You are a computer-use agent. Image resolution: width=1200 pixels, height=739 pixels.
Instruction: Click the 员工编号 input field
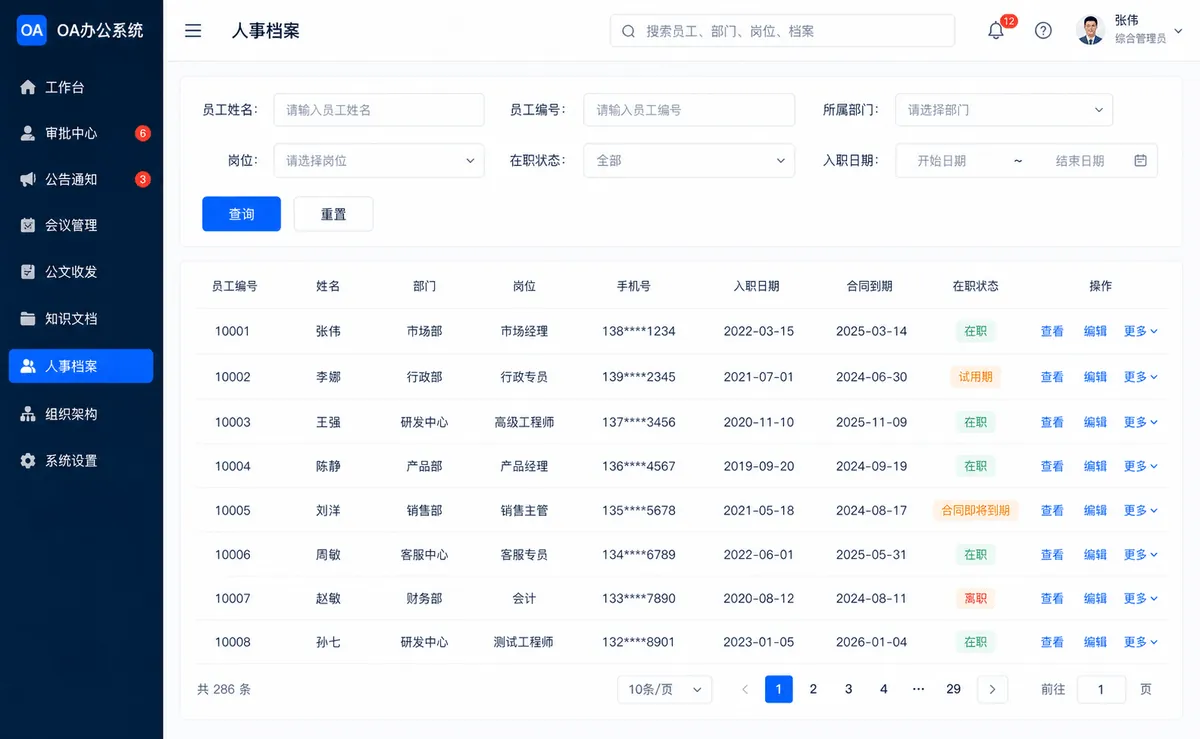[689, 110]
